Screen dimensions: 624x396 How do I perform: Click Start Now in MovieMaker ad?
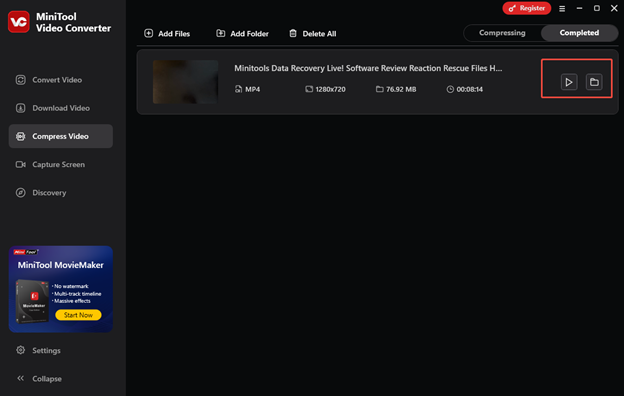click(78, 315)
